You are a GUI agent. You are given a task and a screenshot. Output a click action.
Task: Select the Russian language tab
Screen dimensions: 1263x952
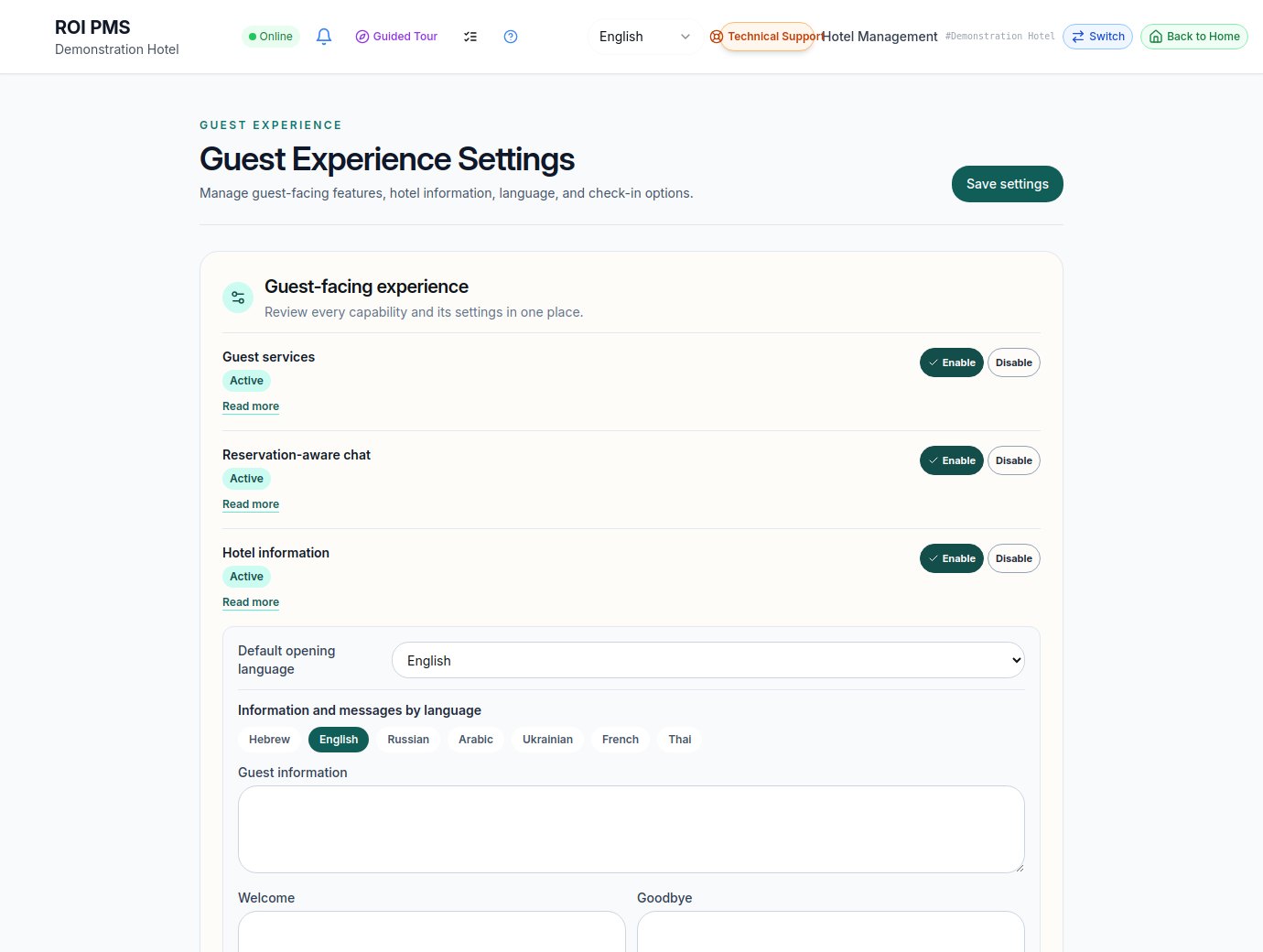[x=408, y=740]
